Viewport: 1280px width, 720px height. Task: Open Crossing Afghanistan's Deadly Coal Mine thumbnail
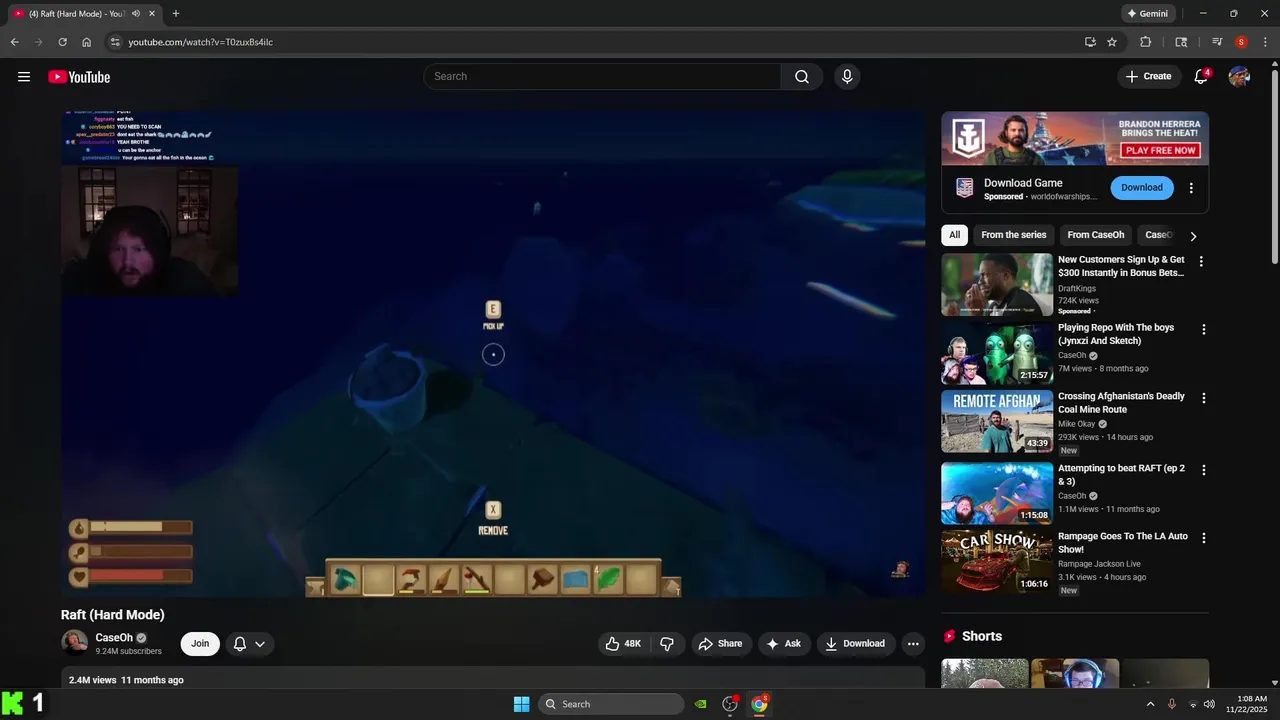tap(997, 421)
